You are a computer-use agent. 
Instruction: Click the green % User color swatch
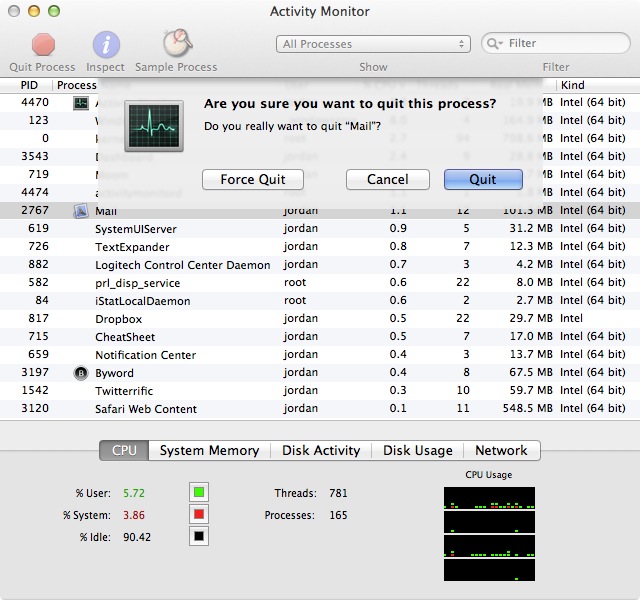(199, 492)
